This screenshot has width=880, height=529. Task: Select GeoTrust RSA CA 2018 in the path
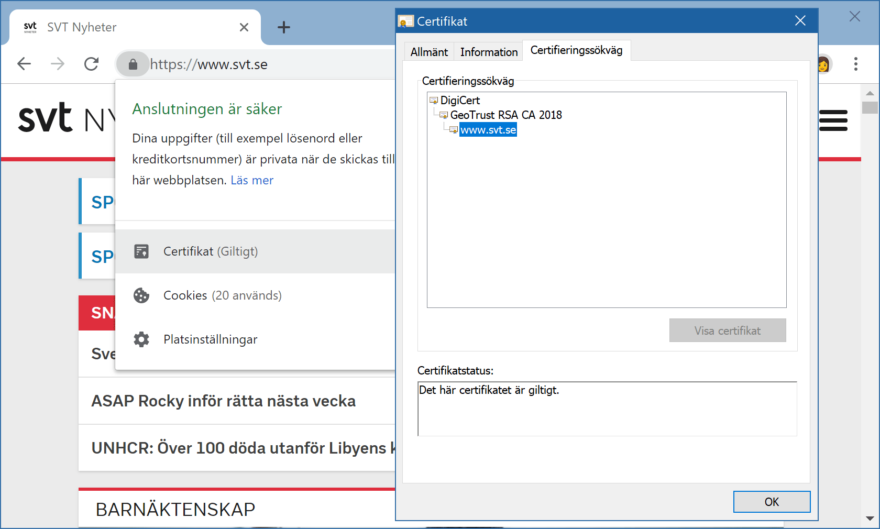tap(506, 115)
